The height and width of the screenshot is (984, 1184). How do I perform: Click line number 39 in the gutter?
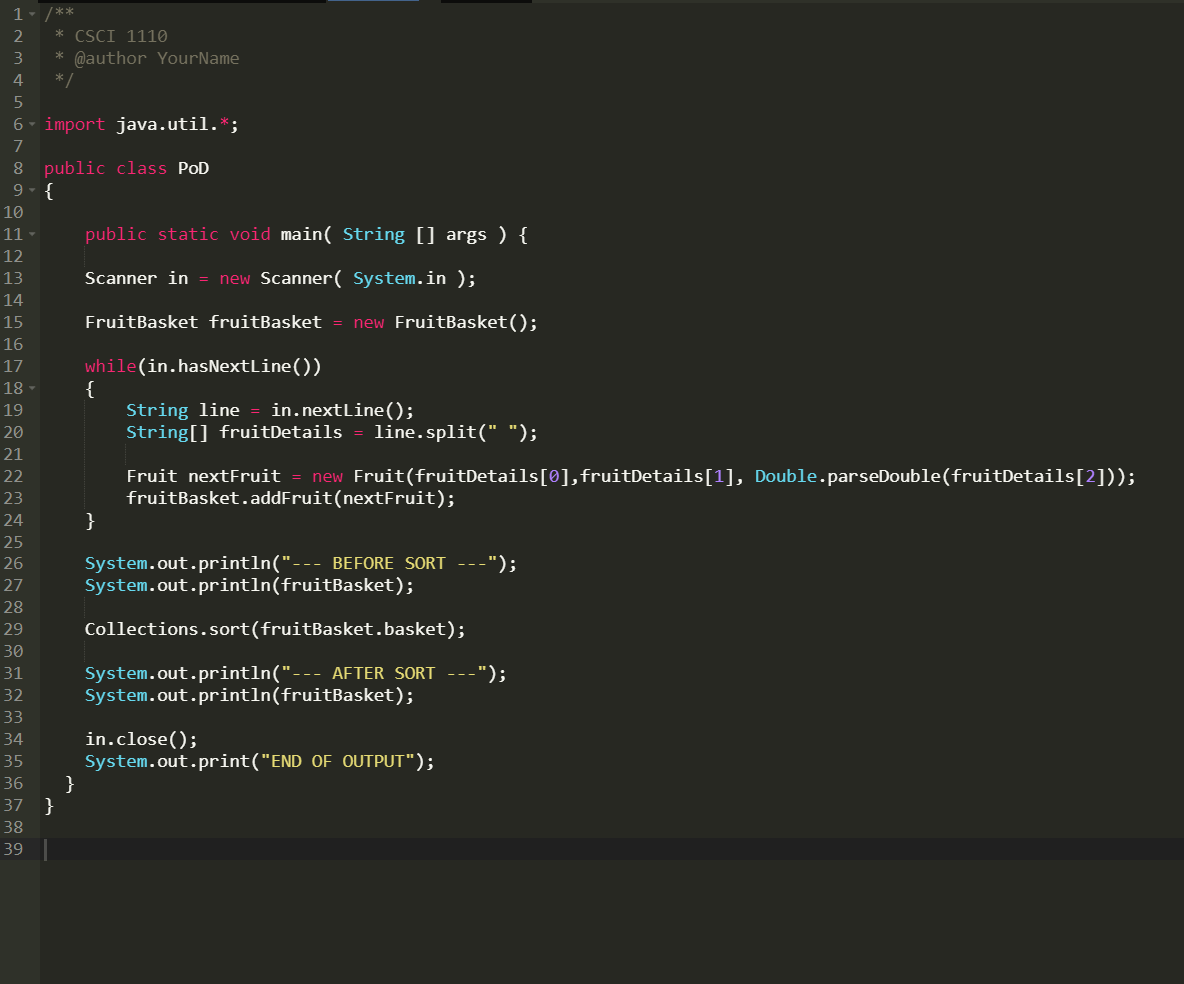point(14,849)
